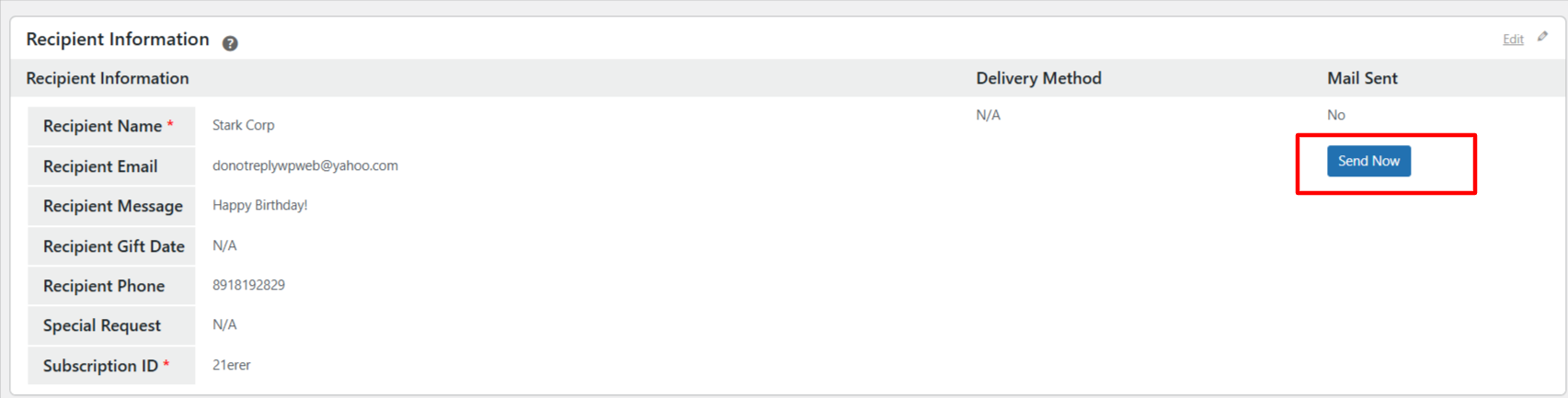This screenshot has height=398, width=1568.
Task: Select phone number 8918192829
Action: [x=248, y=285]
